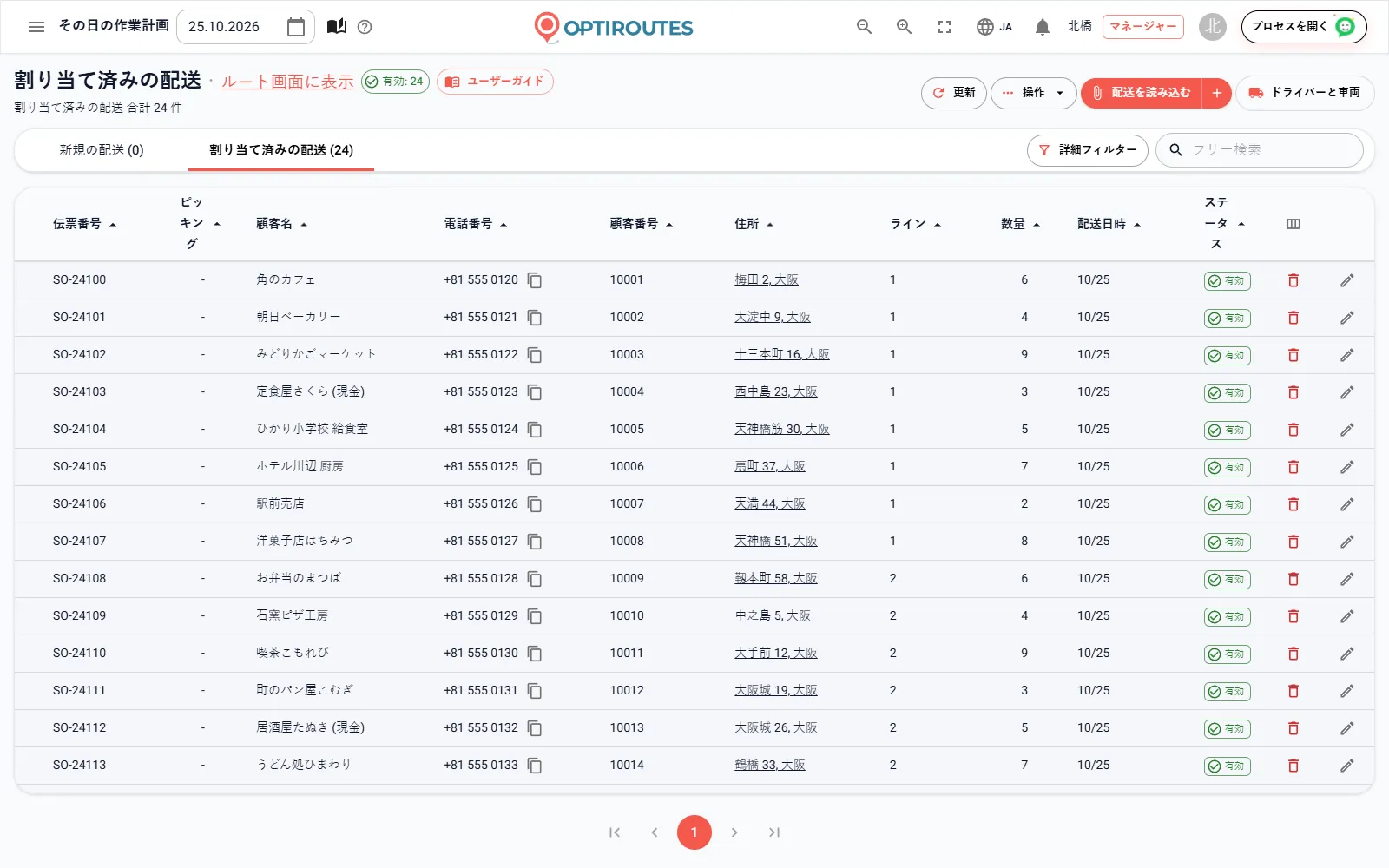Copy phone number +81 555 0120
The width and height of the screenshot is (1389, 868).
[x=535, y=280]
